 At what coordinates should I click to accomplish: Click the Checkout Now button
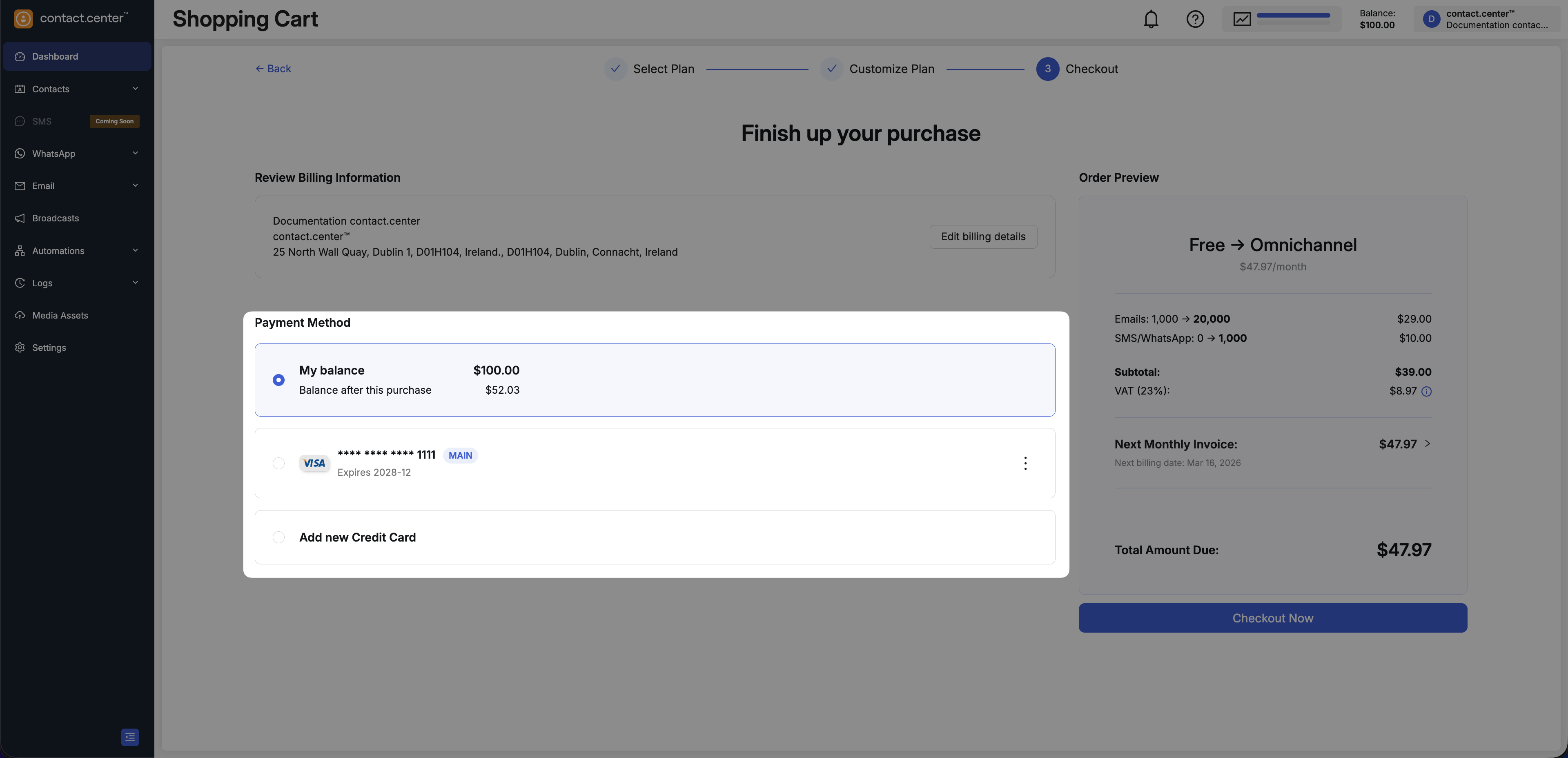[x=1272, y=618]
